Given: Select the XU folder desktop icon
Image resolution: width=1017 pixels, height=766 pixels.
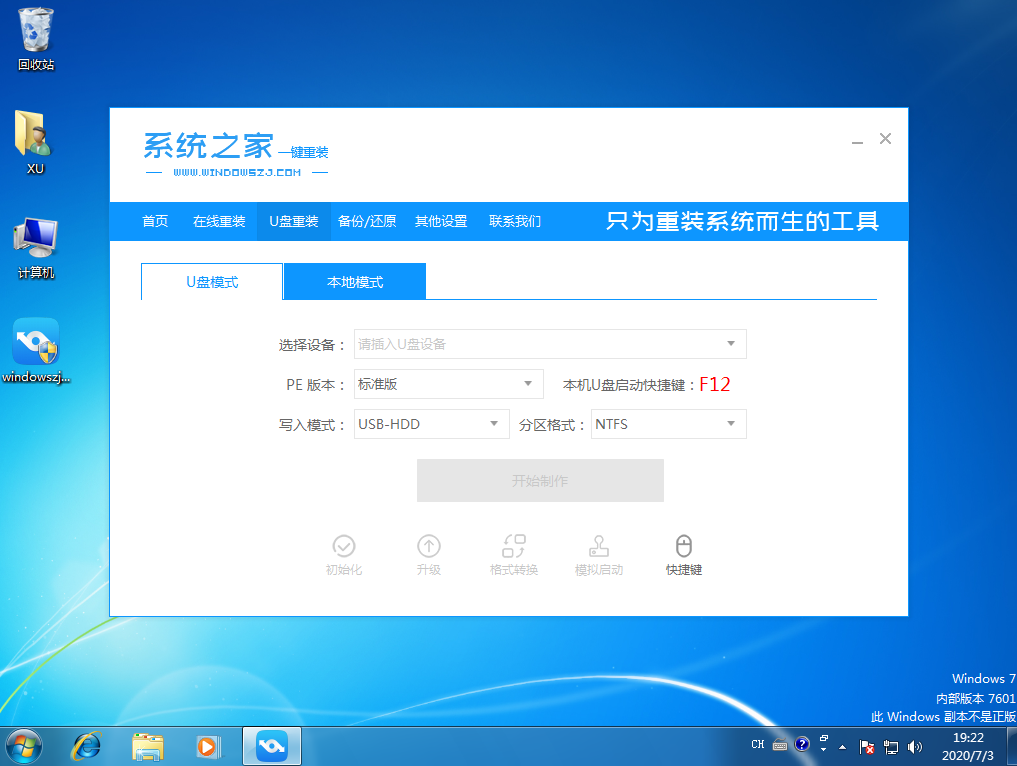Looking at the screenshot, I should coord(35,143).
